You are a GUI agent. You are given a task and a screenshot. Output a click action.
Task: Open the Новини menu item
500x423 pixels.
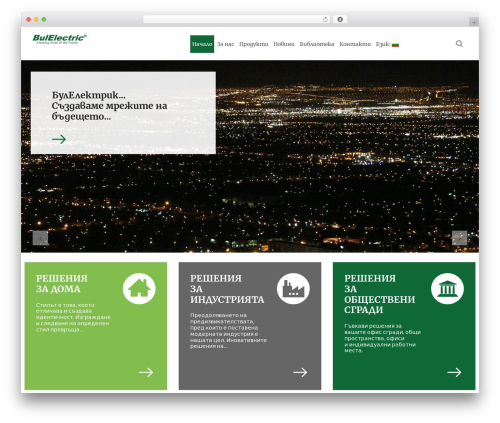tap(284, 44)
